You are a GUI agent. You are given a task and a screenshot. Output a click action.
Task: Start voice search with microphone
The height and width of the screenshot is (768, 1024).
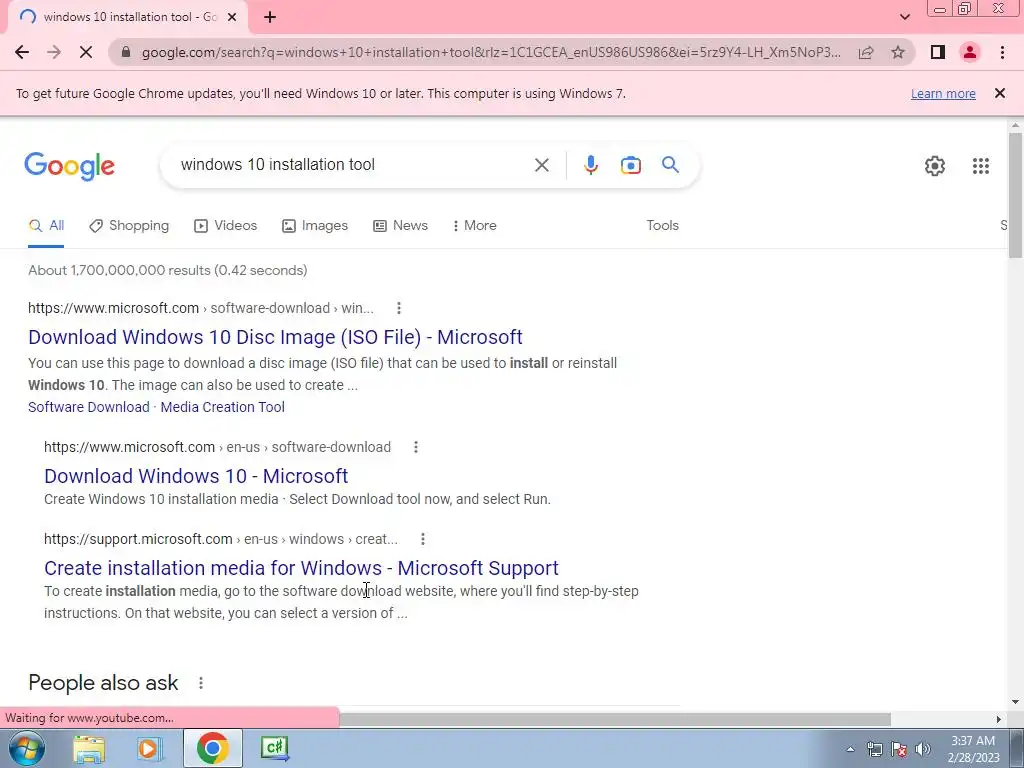[x=590, y=165]
